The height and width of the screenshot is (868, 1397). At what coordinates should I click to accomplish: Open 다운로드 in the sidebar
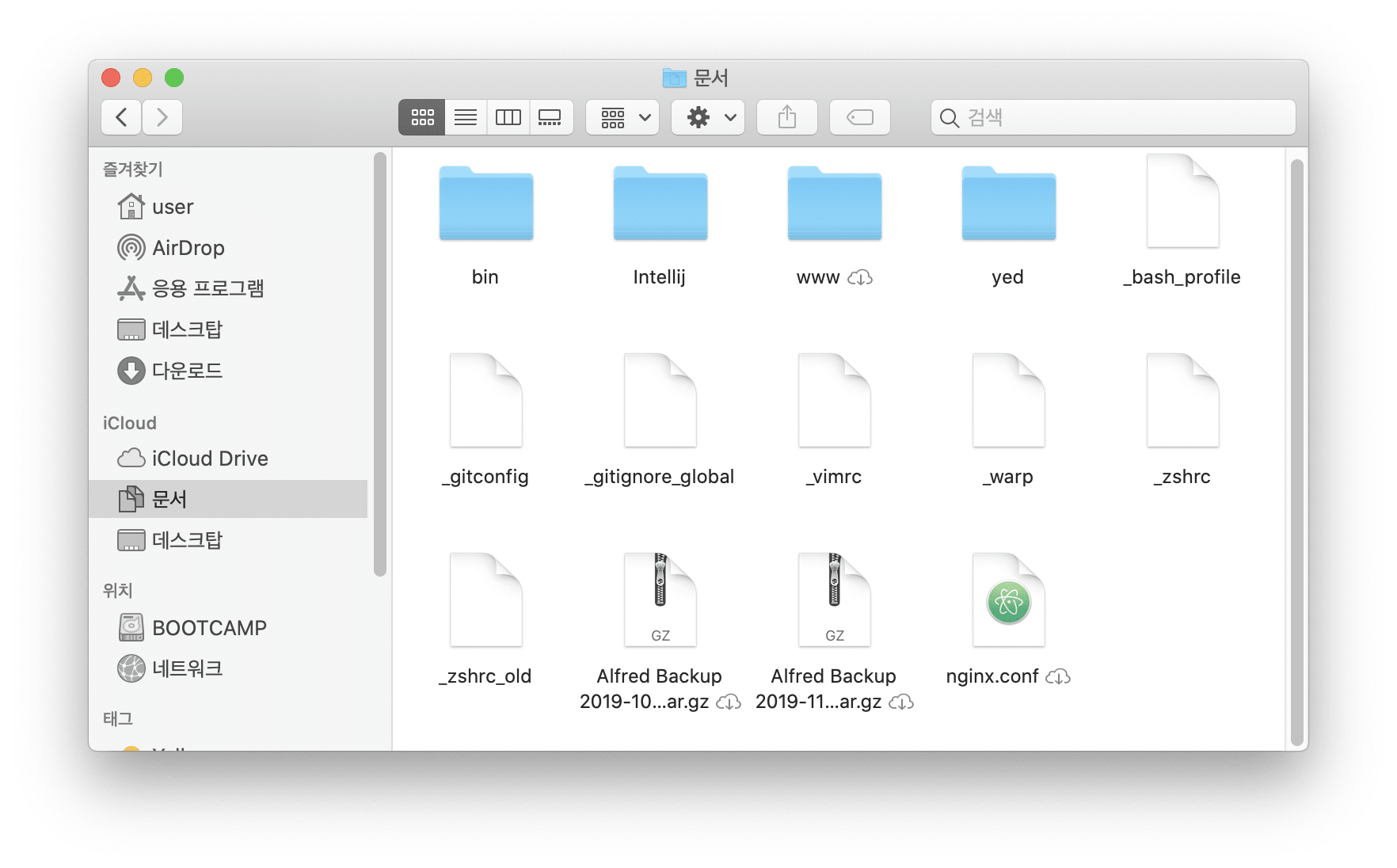(x=228, y=371)
